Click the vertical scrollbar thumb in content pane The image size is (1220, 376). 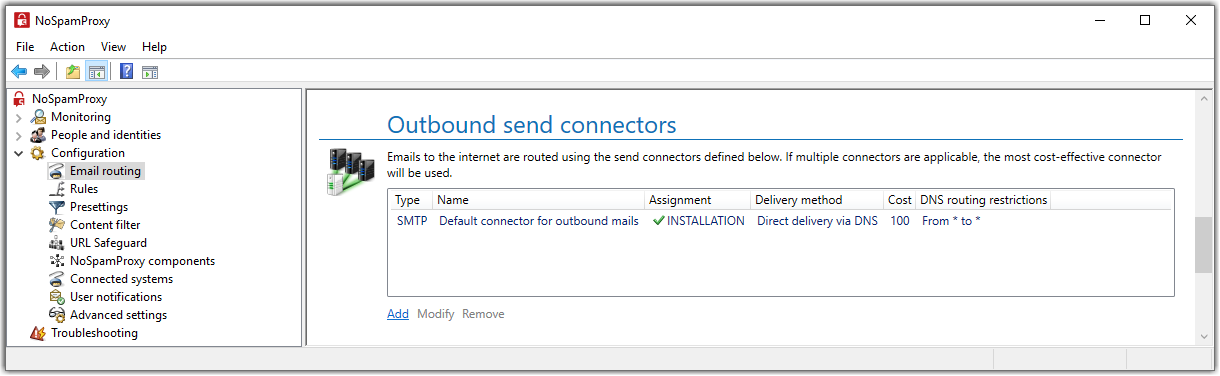pyautogui.click(x=1203, y=245)
